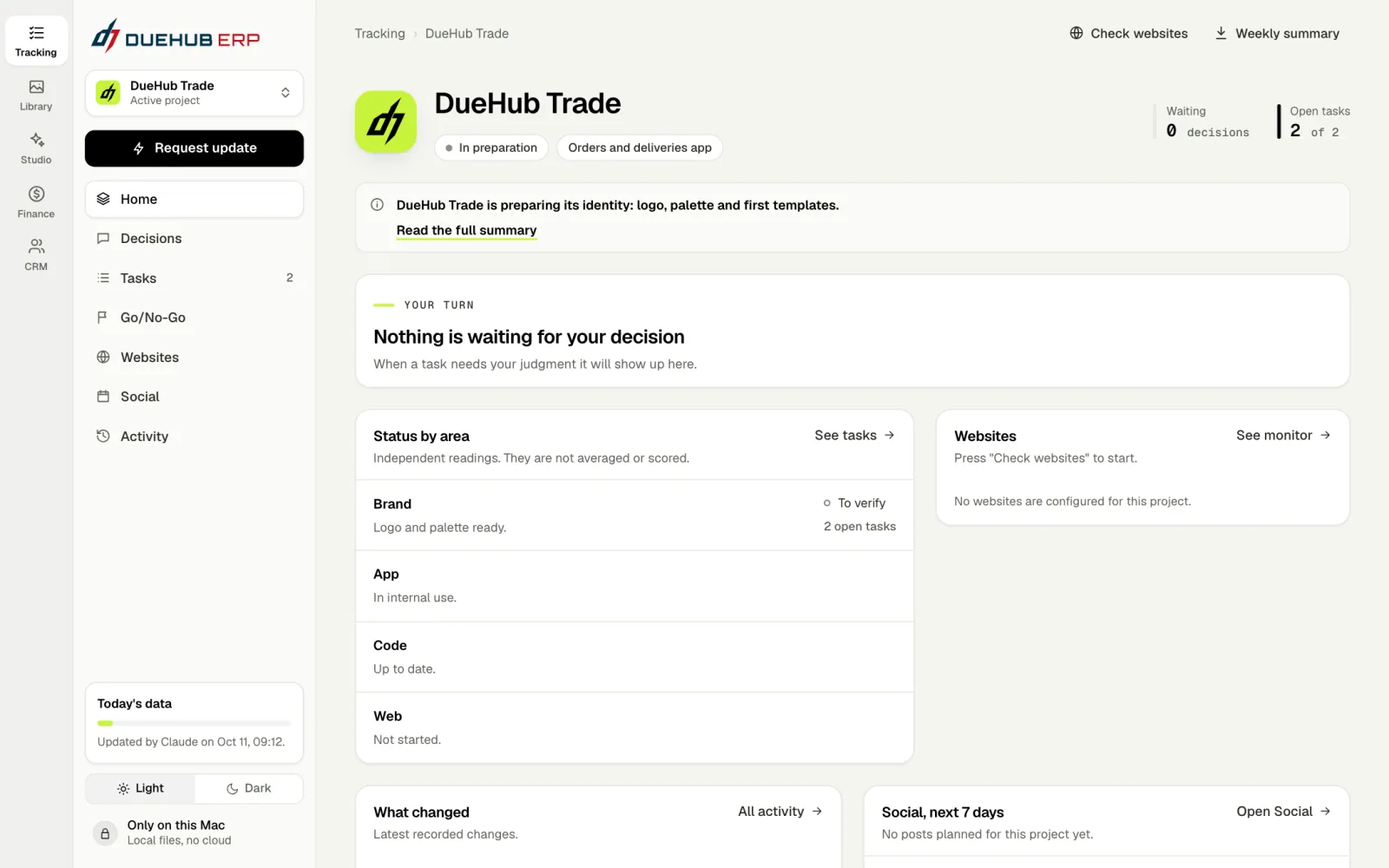Click the info icon in the summary banner
The height and width of the screenshot is (868, 1389).
(378, 205)
